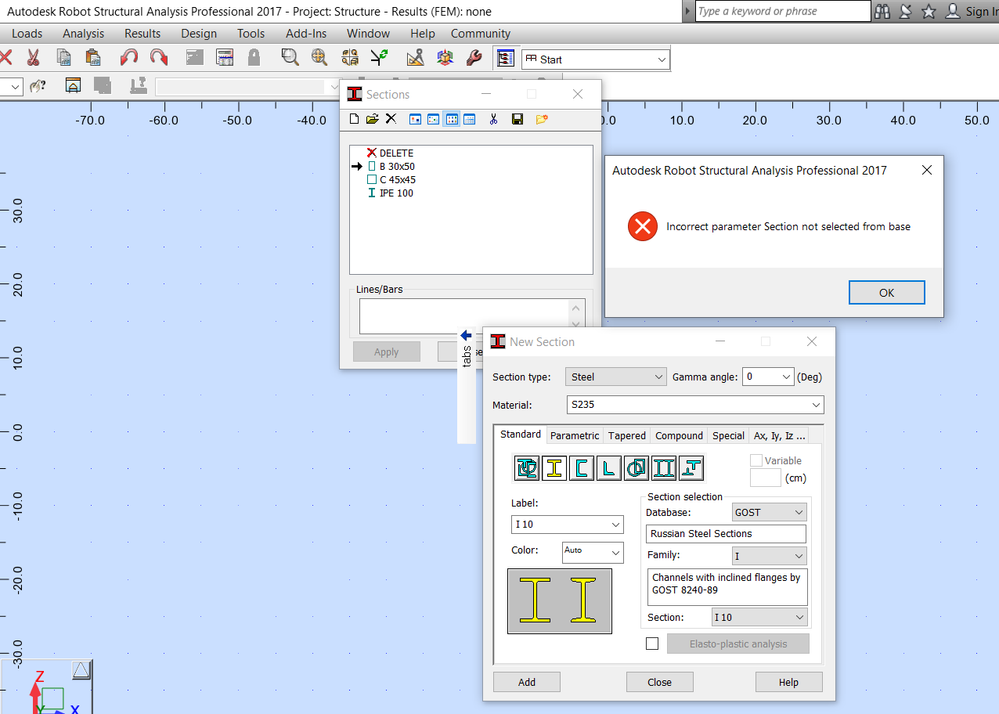Click the zoom and pan crosshair magnifier icon
This screenshot has width=999, height=714.
point(319,58)
